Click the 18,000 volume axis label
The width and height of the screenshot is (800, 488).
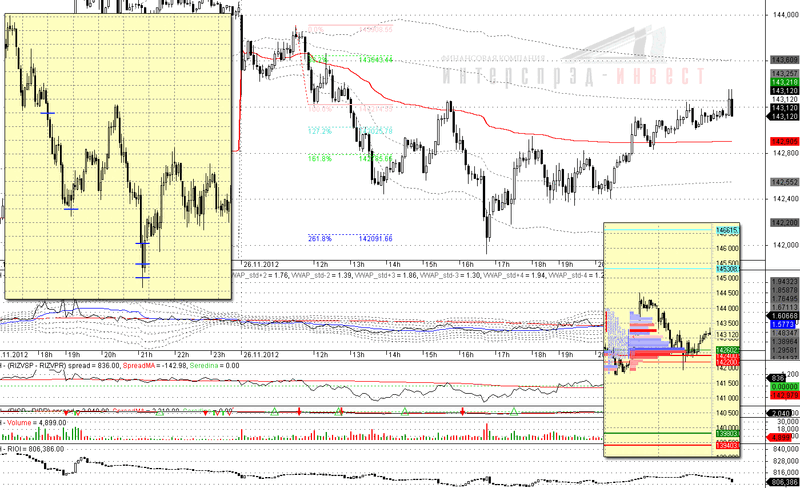788,429
